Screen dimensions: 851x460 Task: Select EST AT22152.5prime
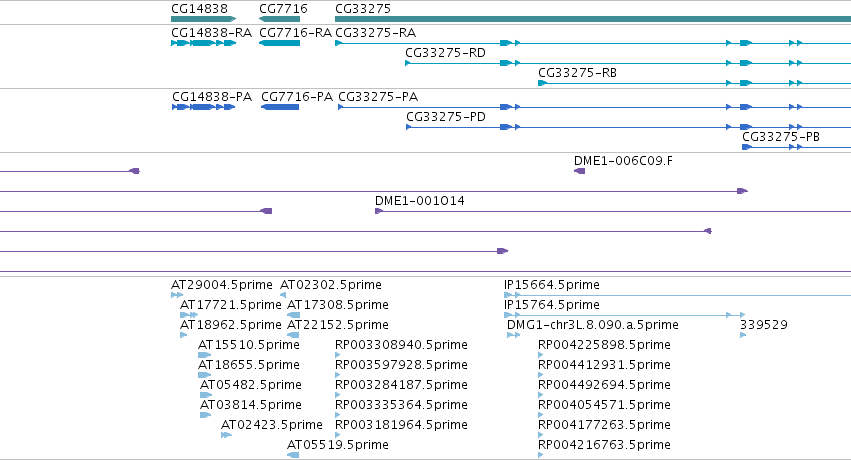pos(338,325)
